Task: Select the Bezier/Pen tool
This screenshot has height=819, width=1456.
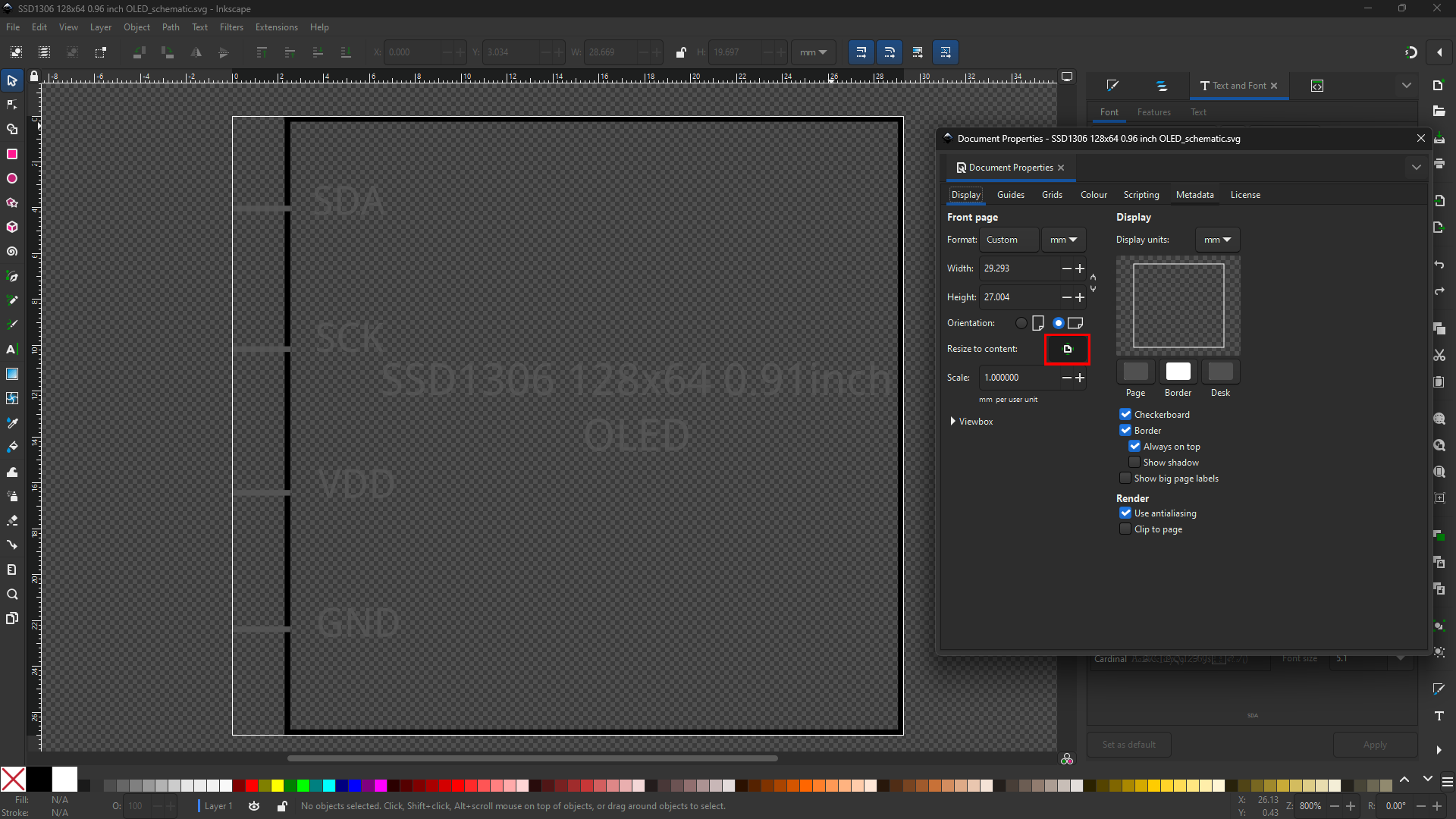Action: click(13, 277)
